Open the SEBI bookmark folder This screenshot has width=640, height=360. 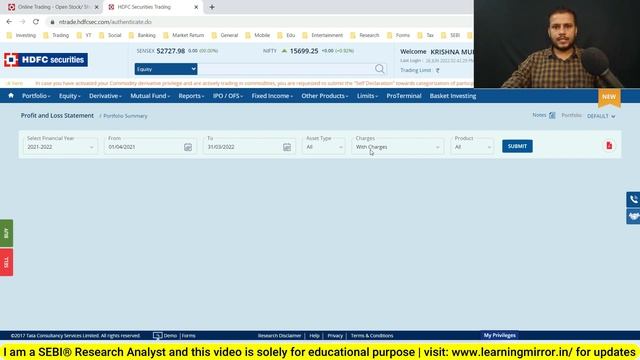pos(451,36)
